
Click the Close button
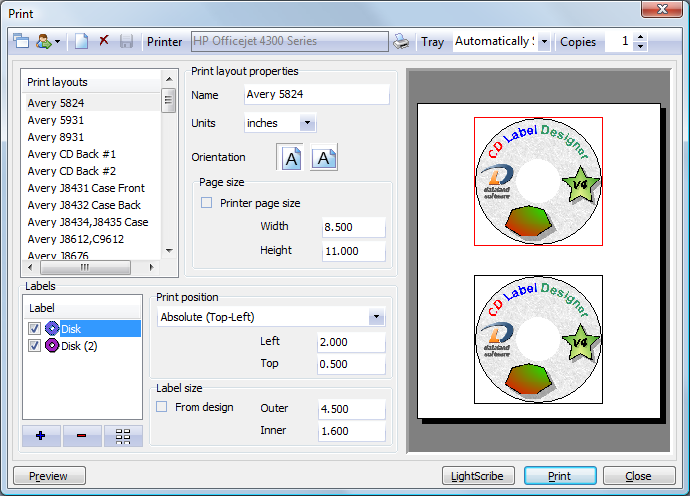(x=639, y=476)
